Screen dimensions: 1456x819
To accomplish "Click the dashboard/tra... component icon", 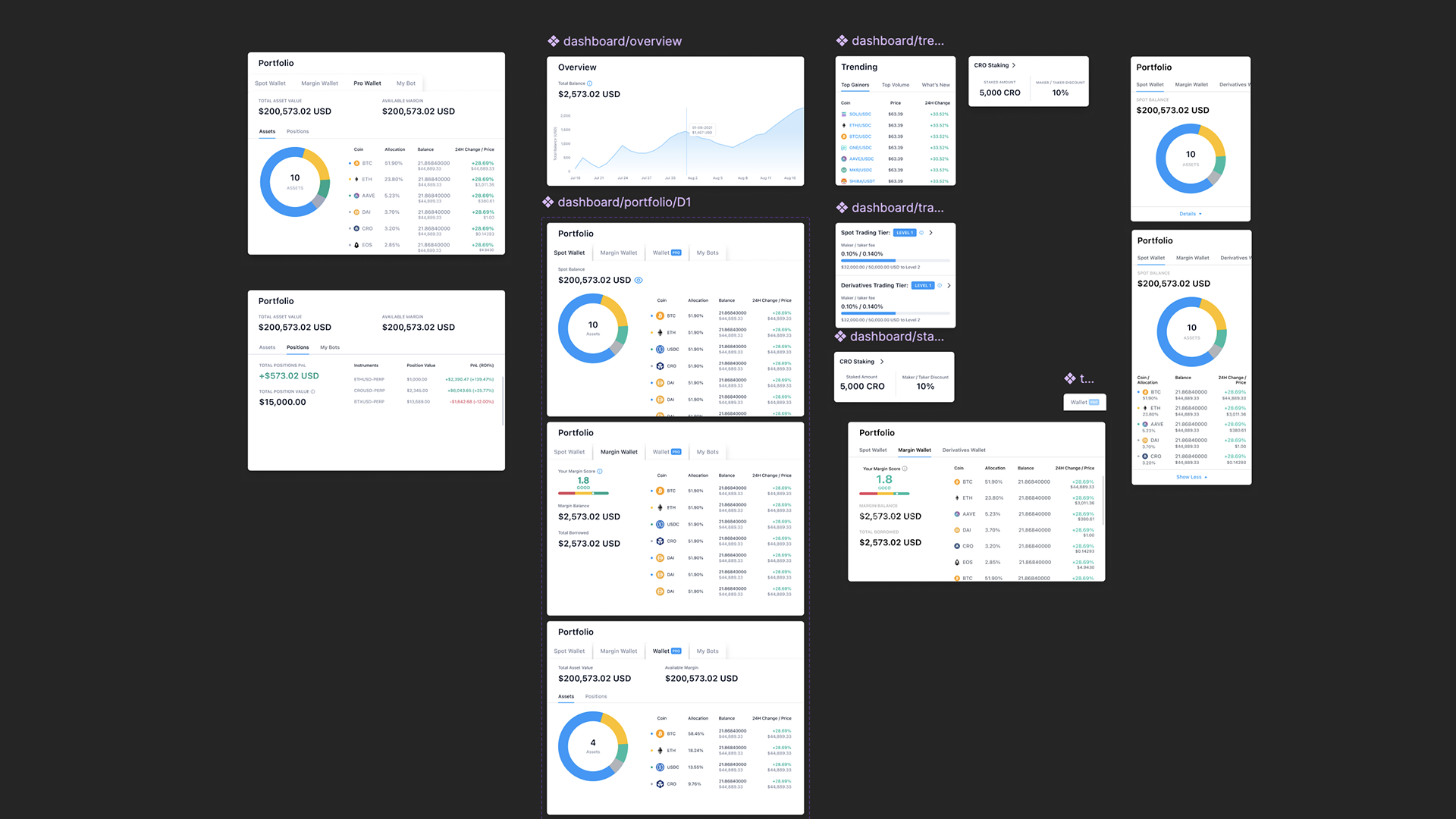I will (842, 208).
